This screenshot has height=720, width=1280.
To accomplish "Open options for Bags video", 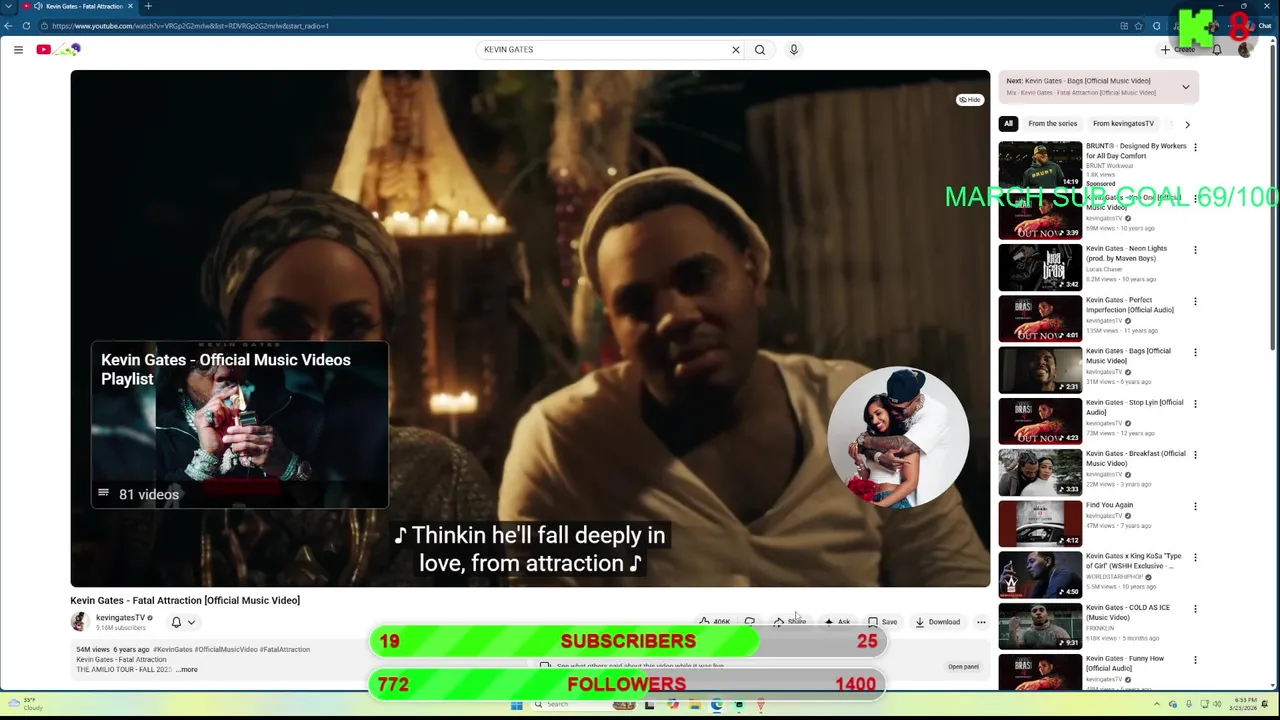I will pyautogui.click(x=1195, y=352).
